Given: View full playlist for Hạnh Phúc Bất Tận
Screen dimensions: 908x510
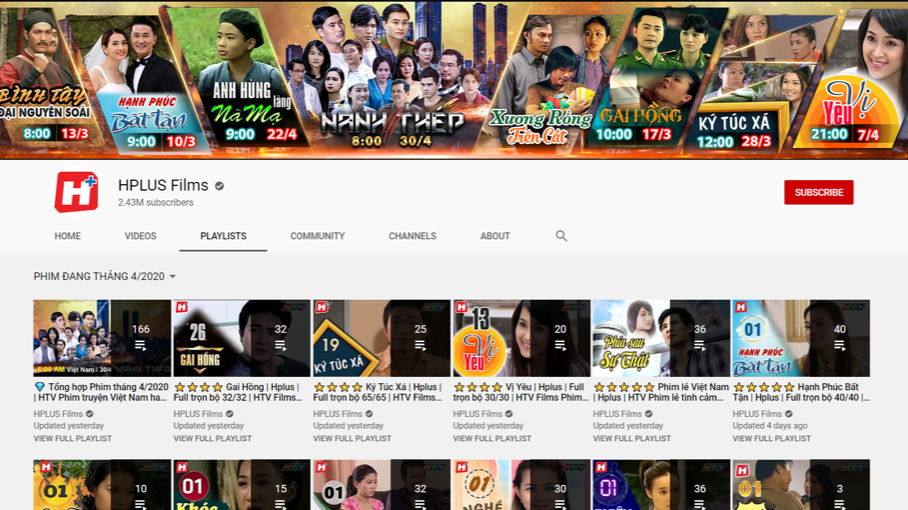Looking at the screenshot, I should 771,439.
